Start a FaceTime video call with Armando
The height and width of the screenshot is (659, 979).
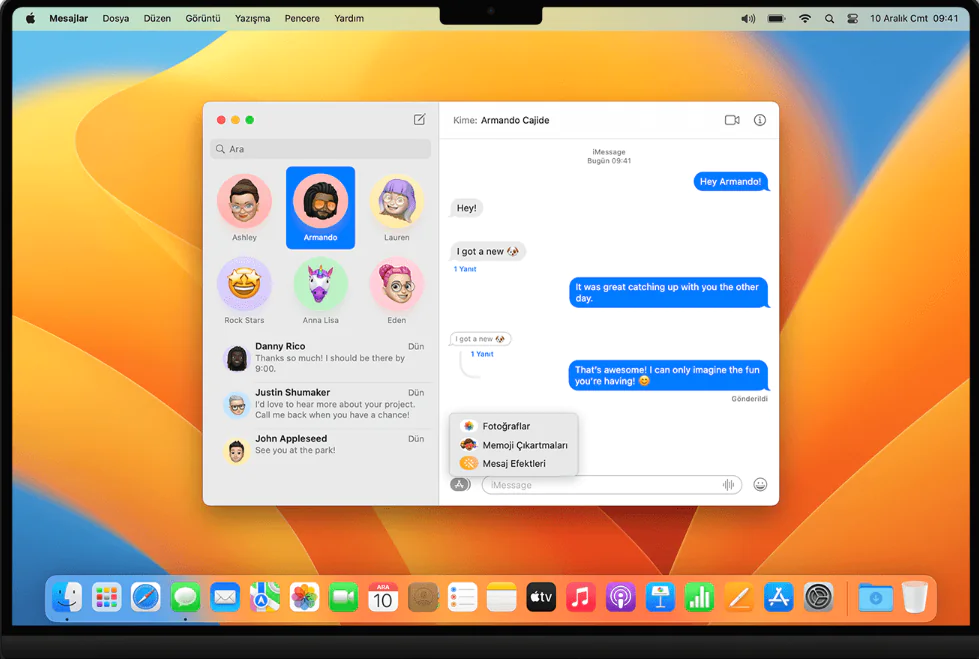tap(732, 120)
